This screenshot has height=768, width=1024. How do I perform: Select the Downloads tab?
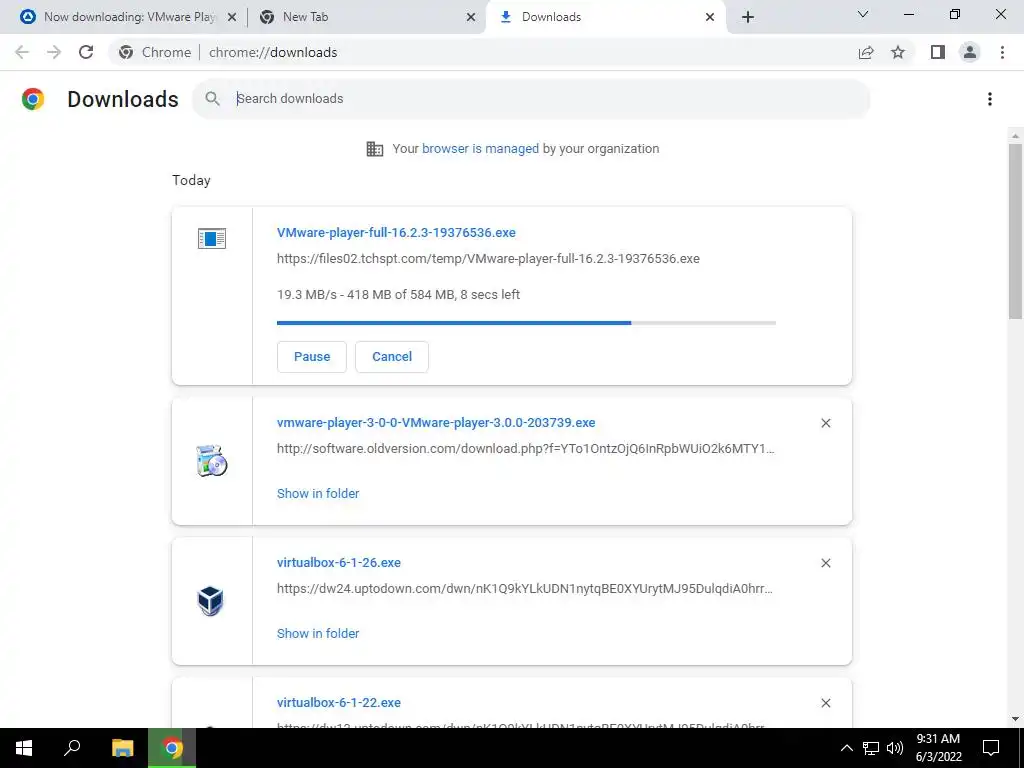coord(604,17)
